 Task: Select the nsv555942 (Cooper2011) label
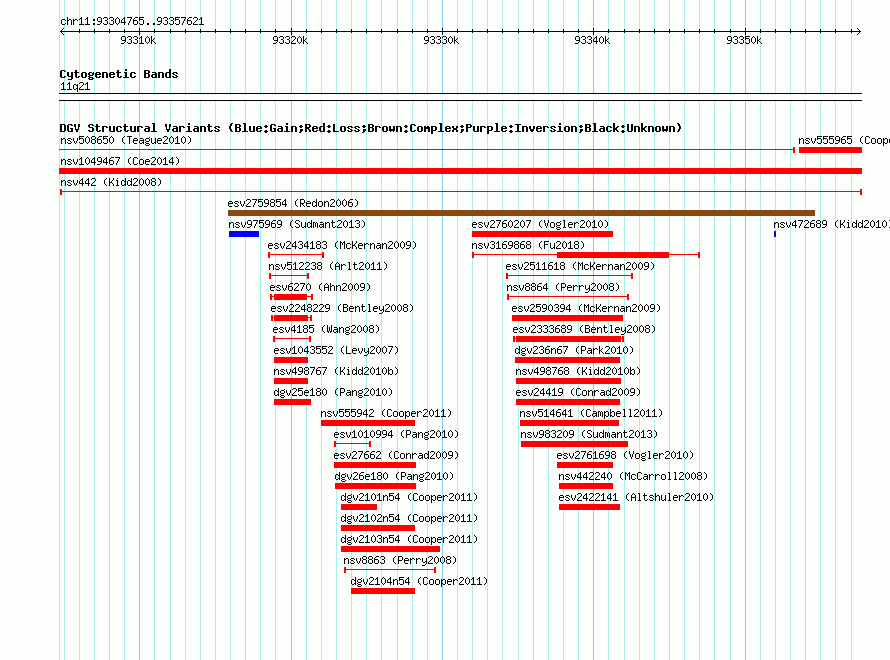[x=386, y=413]
